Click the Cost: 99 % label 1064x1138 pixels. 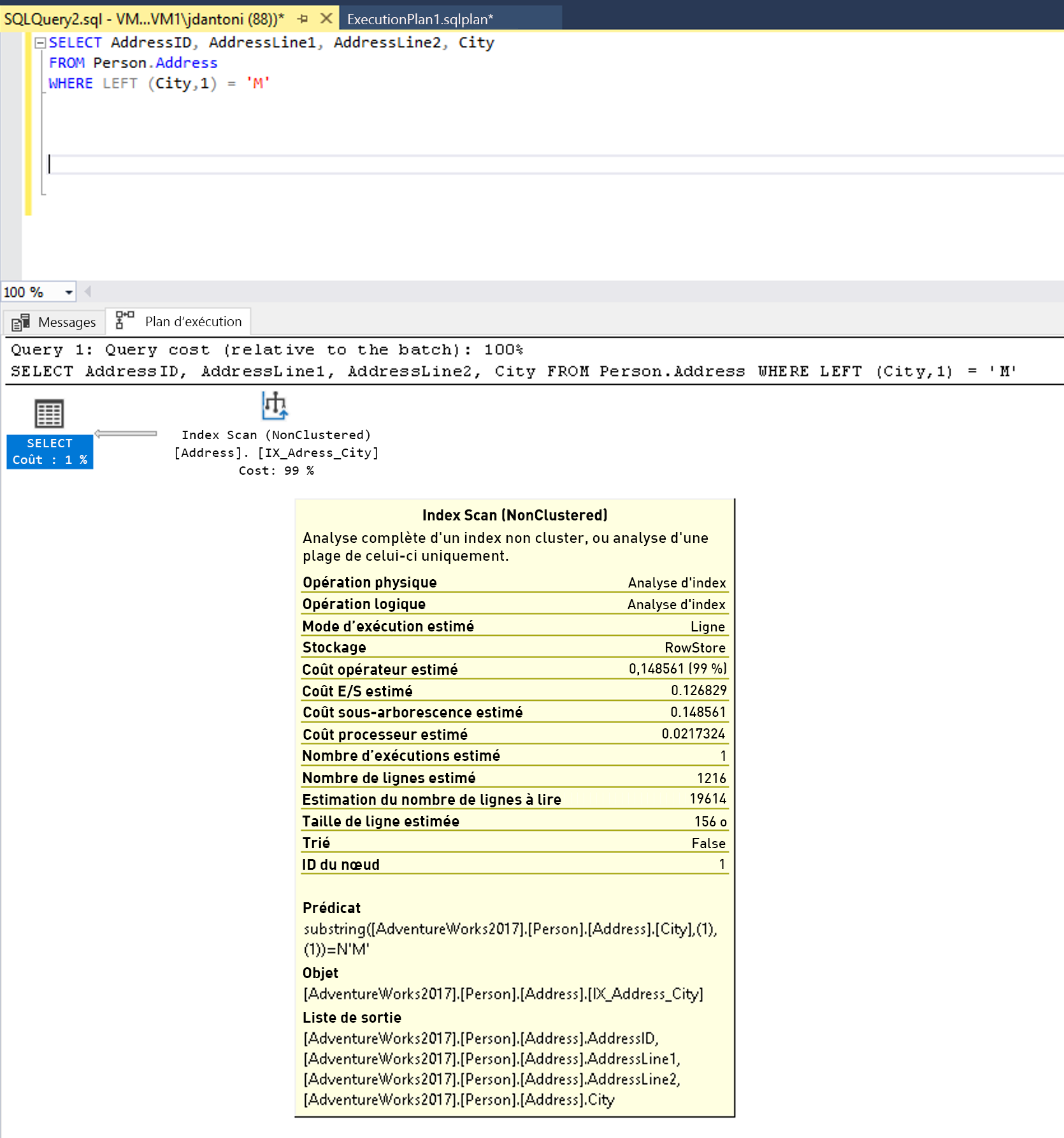pyautogui.click(x=277, y=471)
